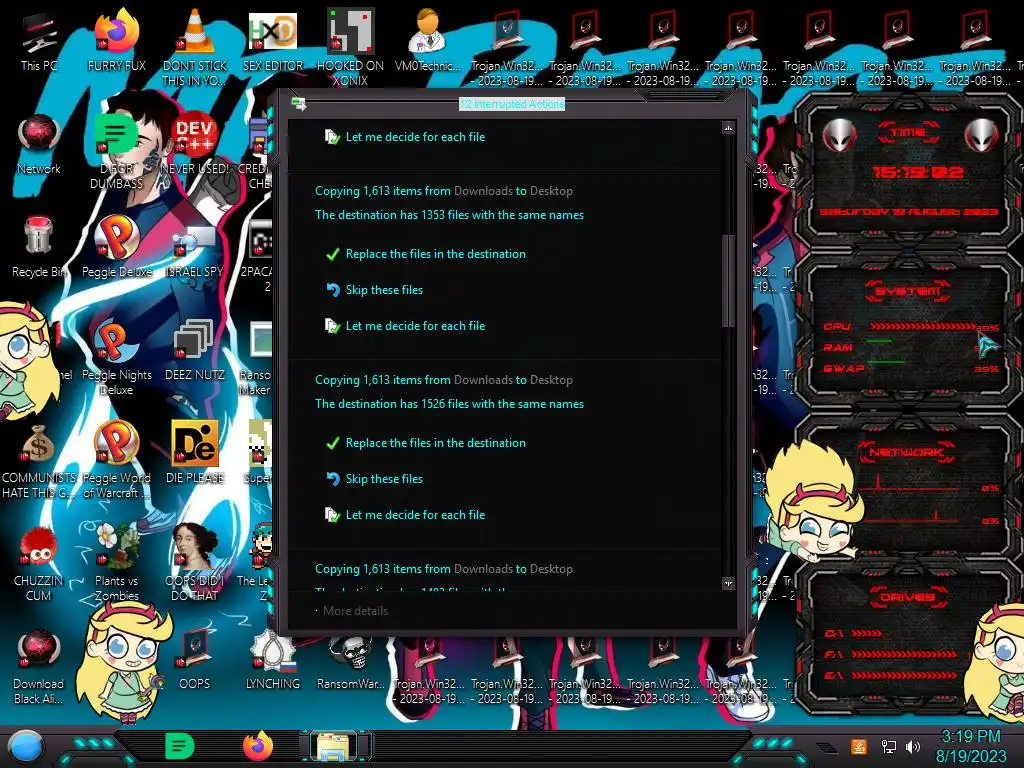Open the DIE PLEASE desktop shortcut
Screen dimensions: 1024x768
(195, 452)
